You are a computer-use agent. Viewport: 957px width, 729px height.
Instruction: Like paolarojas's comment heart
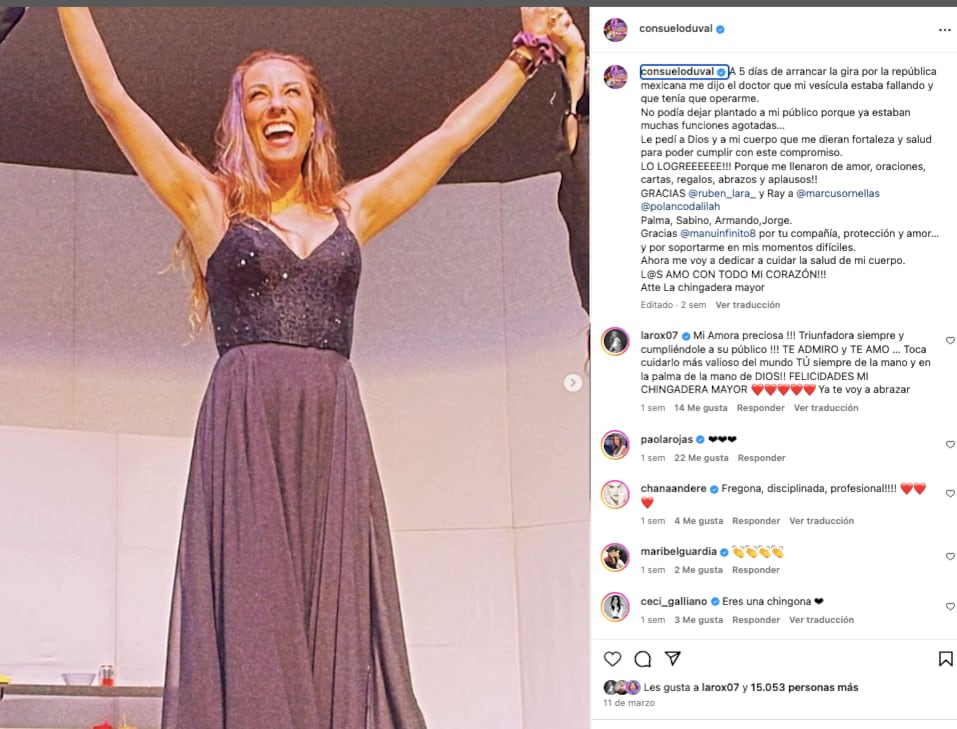[x=950, y=444]
